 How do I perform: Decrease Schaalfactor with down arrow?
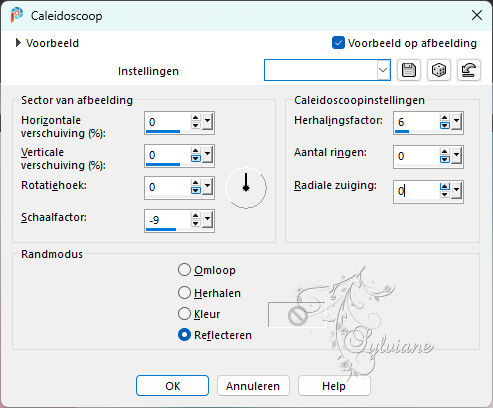click(195, 224)
